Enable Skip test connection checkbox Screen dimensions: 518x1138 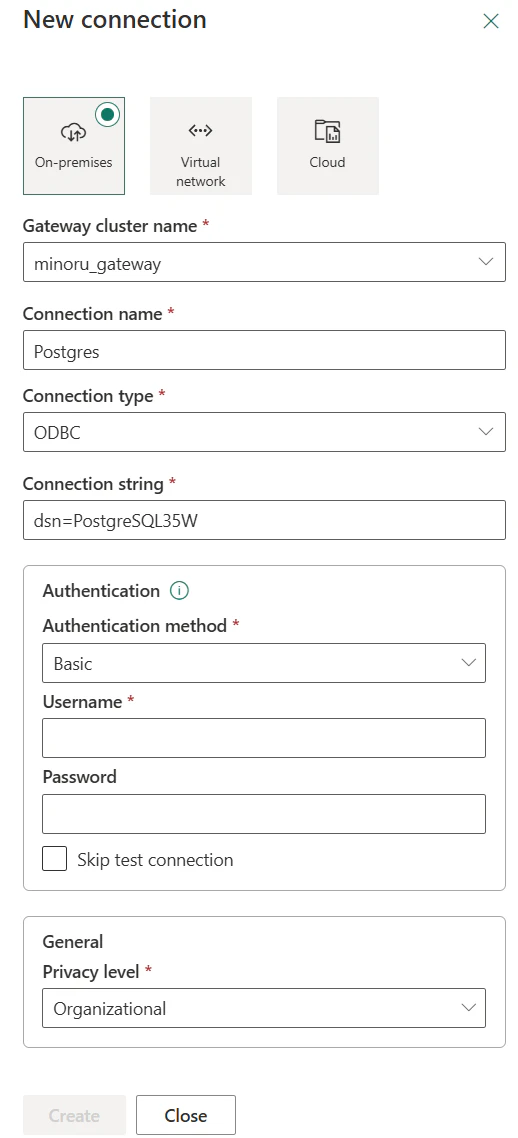point(55,859)
